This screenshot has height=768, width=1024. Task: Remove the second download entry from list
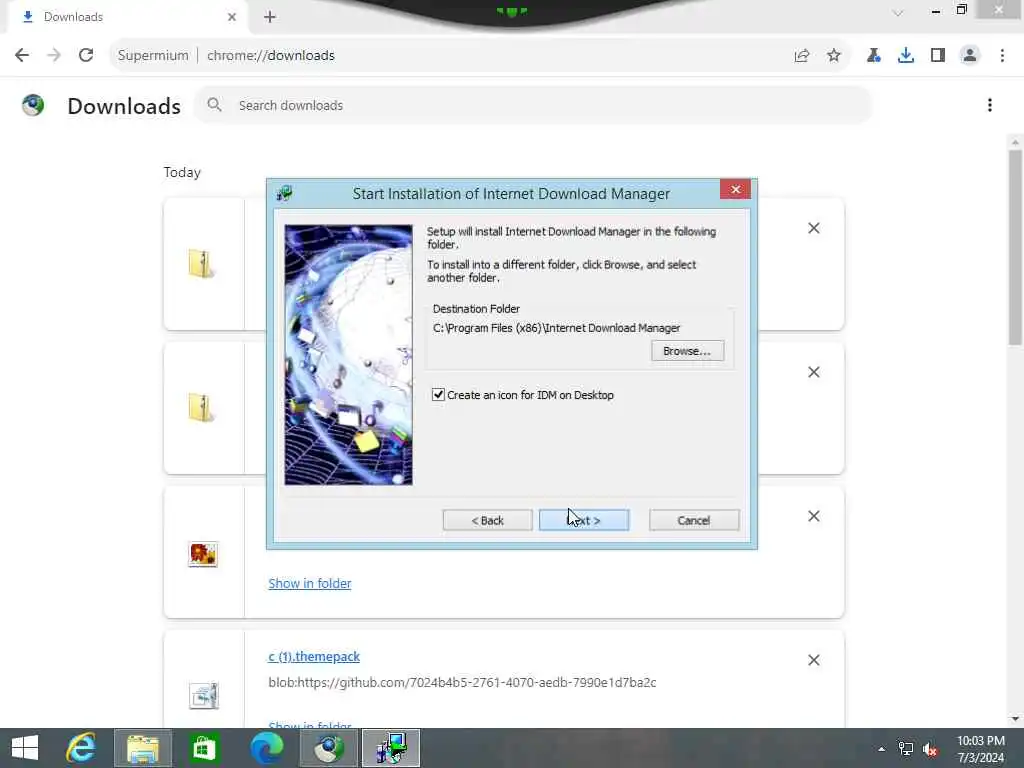point(814,372)
